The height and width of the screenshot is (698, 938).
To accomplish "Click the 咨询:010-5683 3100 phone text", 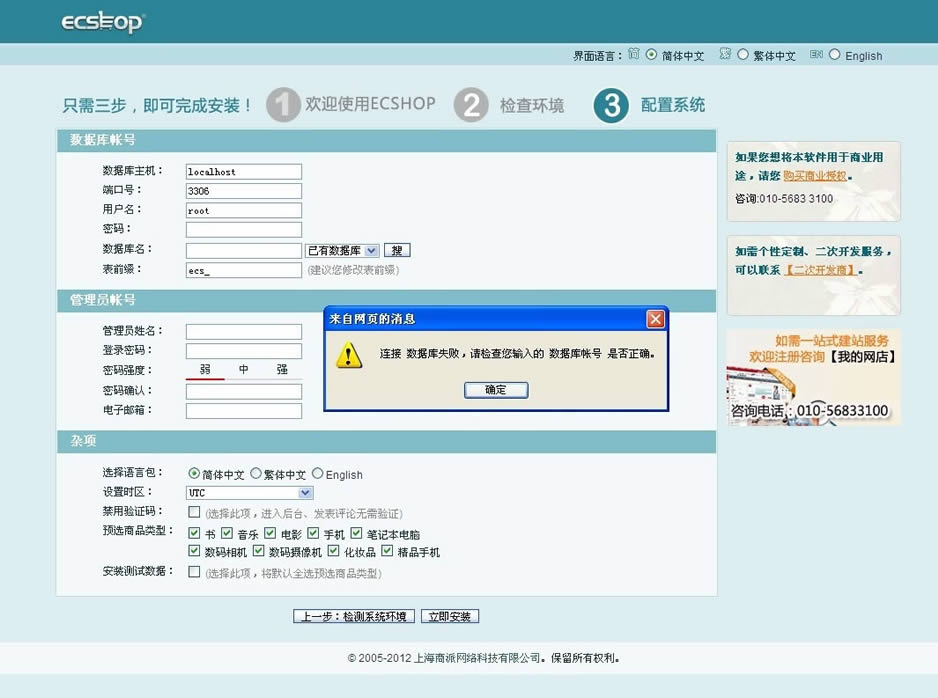I will pos(784,199).
